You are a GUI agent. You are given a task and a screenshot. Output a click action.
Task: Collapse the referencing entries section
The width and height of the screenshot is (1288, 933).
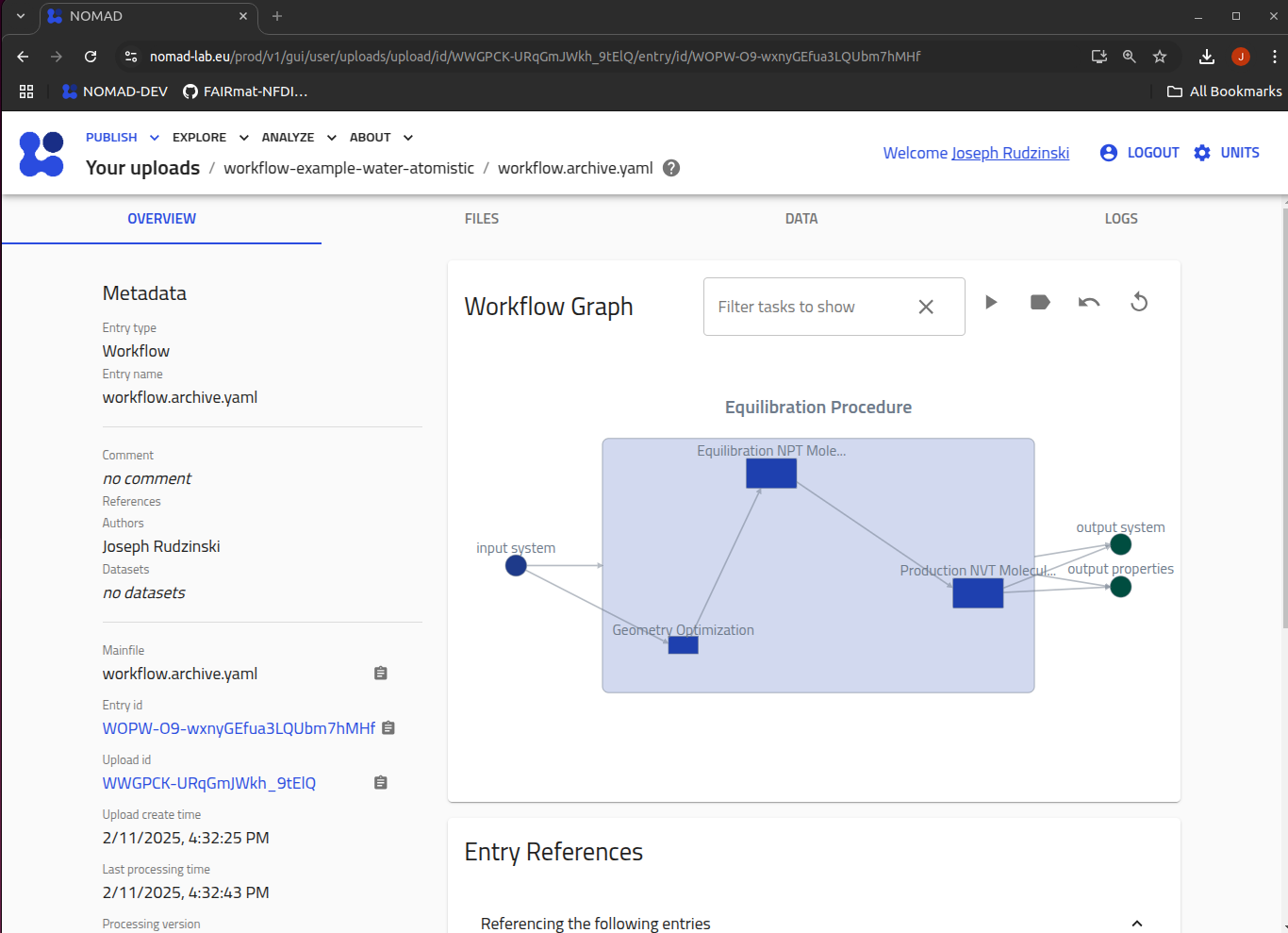pyautogui.click(x=1137, y=923)
